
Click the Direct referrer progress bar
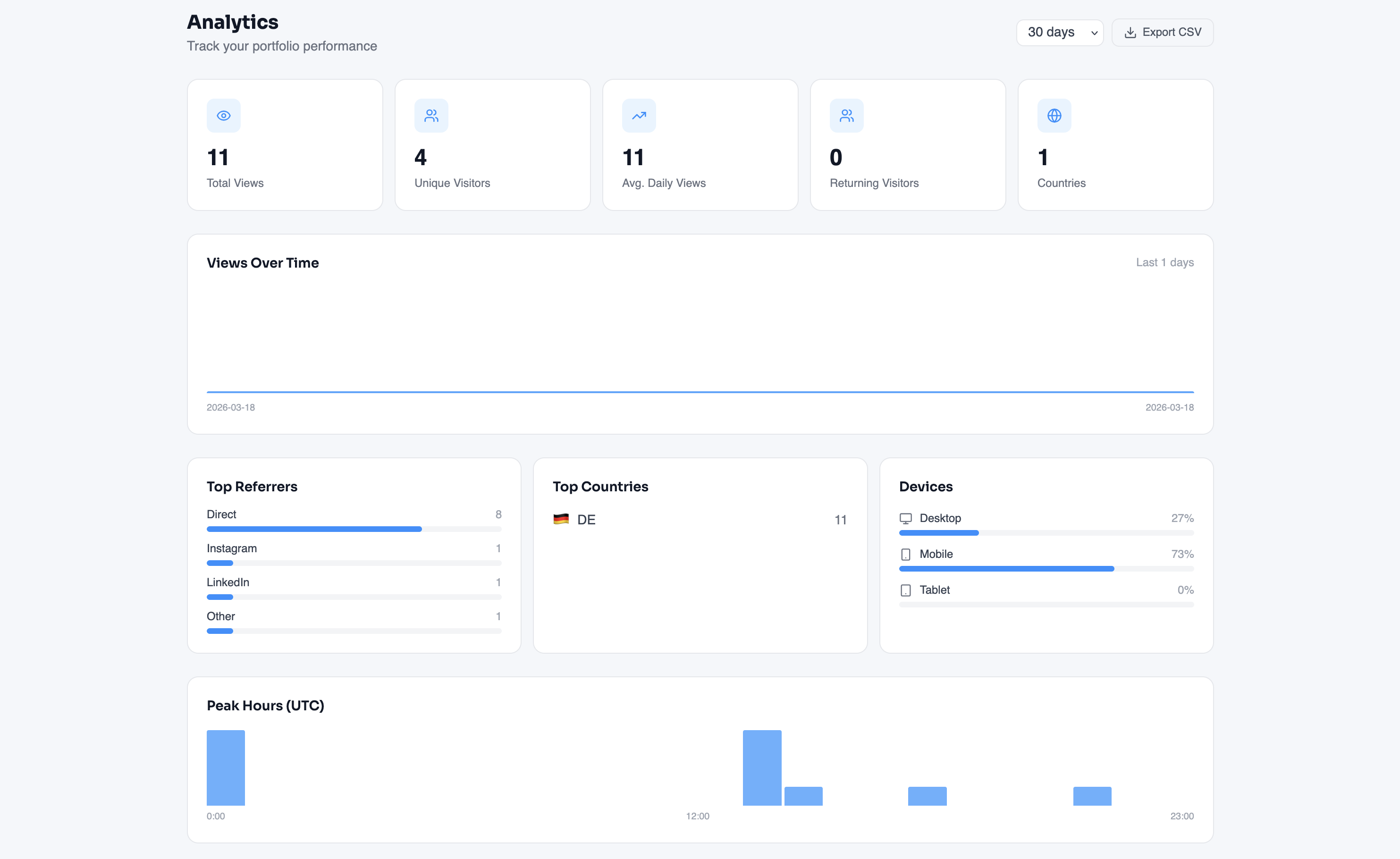point(354,529)
